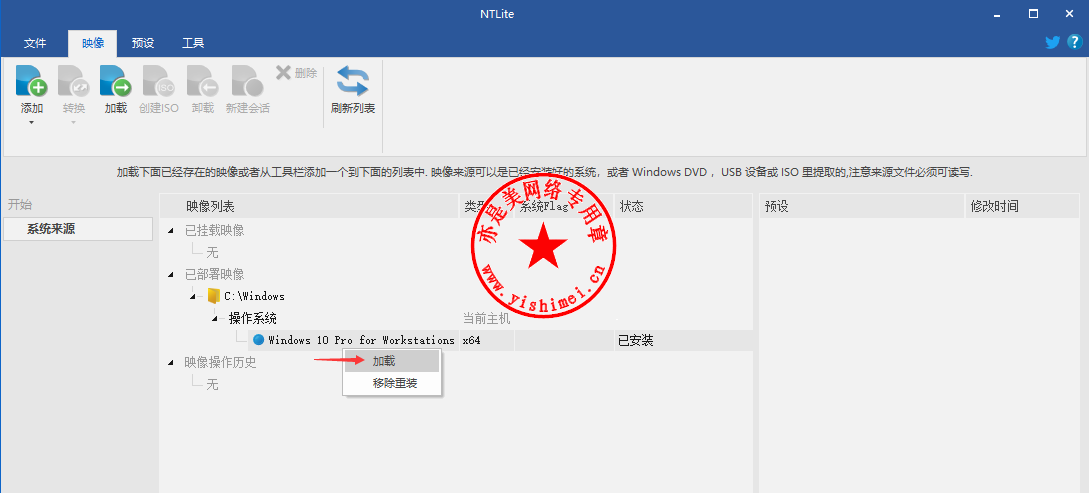Image resolution: width=1089 pixels, height=493 pixels.
Task: Choose 加载 in the context menu
Action: pos(392,361)
